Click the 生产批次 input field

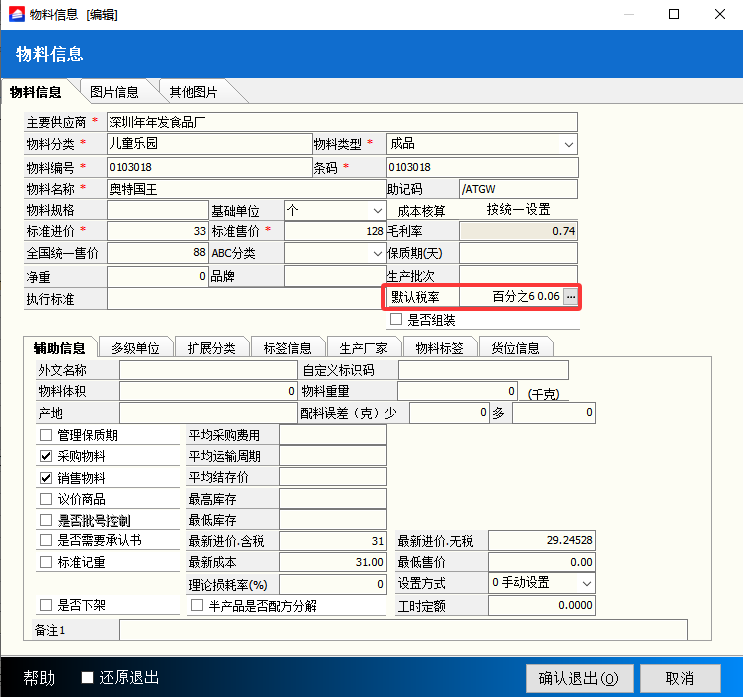(x=518, y=275)
